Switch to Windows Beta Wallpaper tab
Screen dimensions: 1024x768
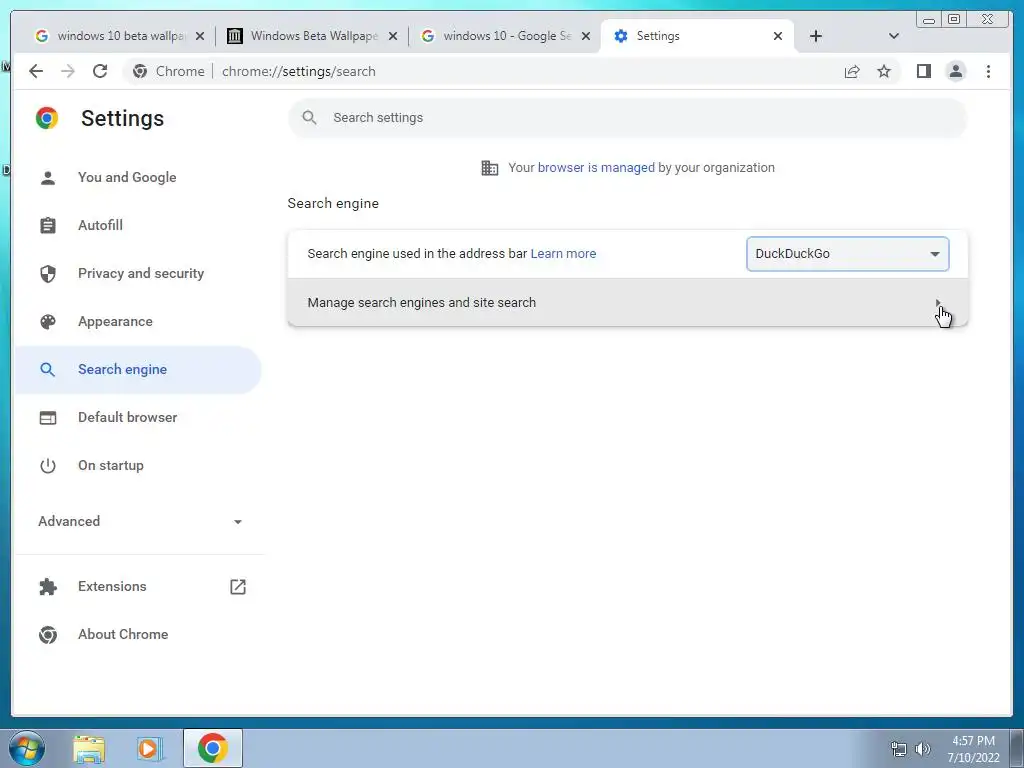click(311, 36)
